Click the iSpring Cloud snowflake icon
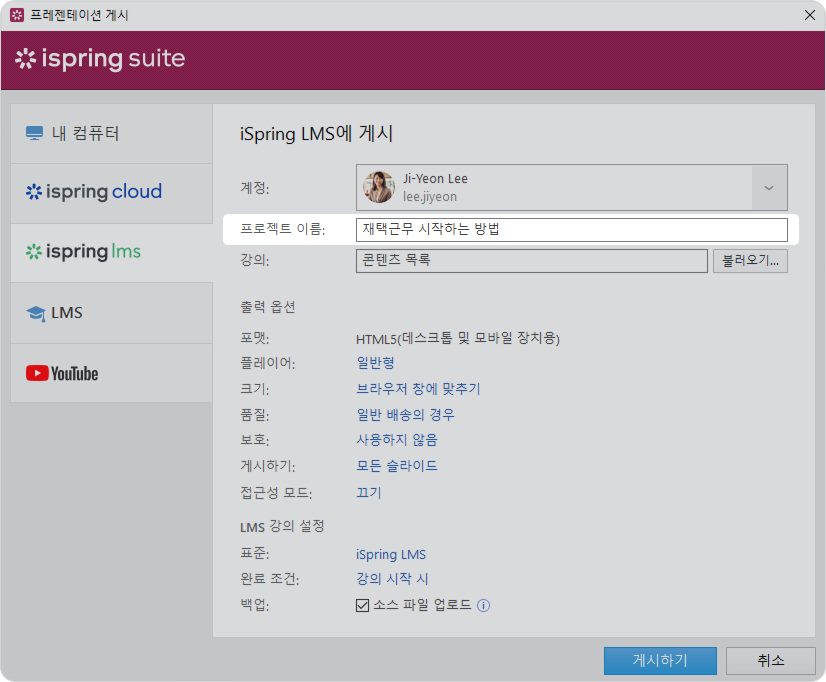Viewport: 826px width, 682px height. 34,192
